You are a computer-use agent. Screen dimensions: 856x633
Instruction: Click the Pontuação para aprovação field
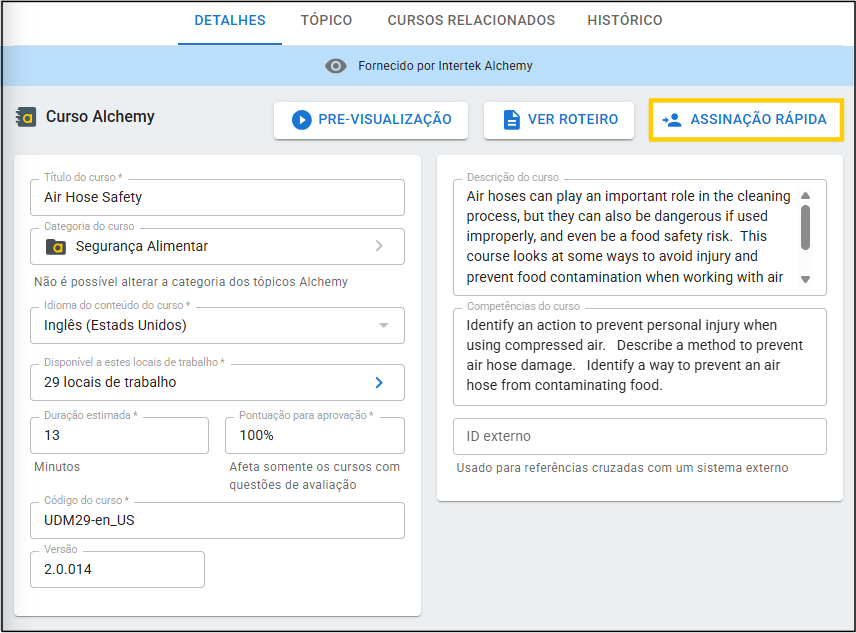[315, 435]
